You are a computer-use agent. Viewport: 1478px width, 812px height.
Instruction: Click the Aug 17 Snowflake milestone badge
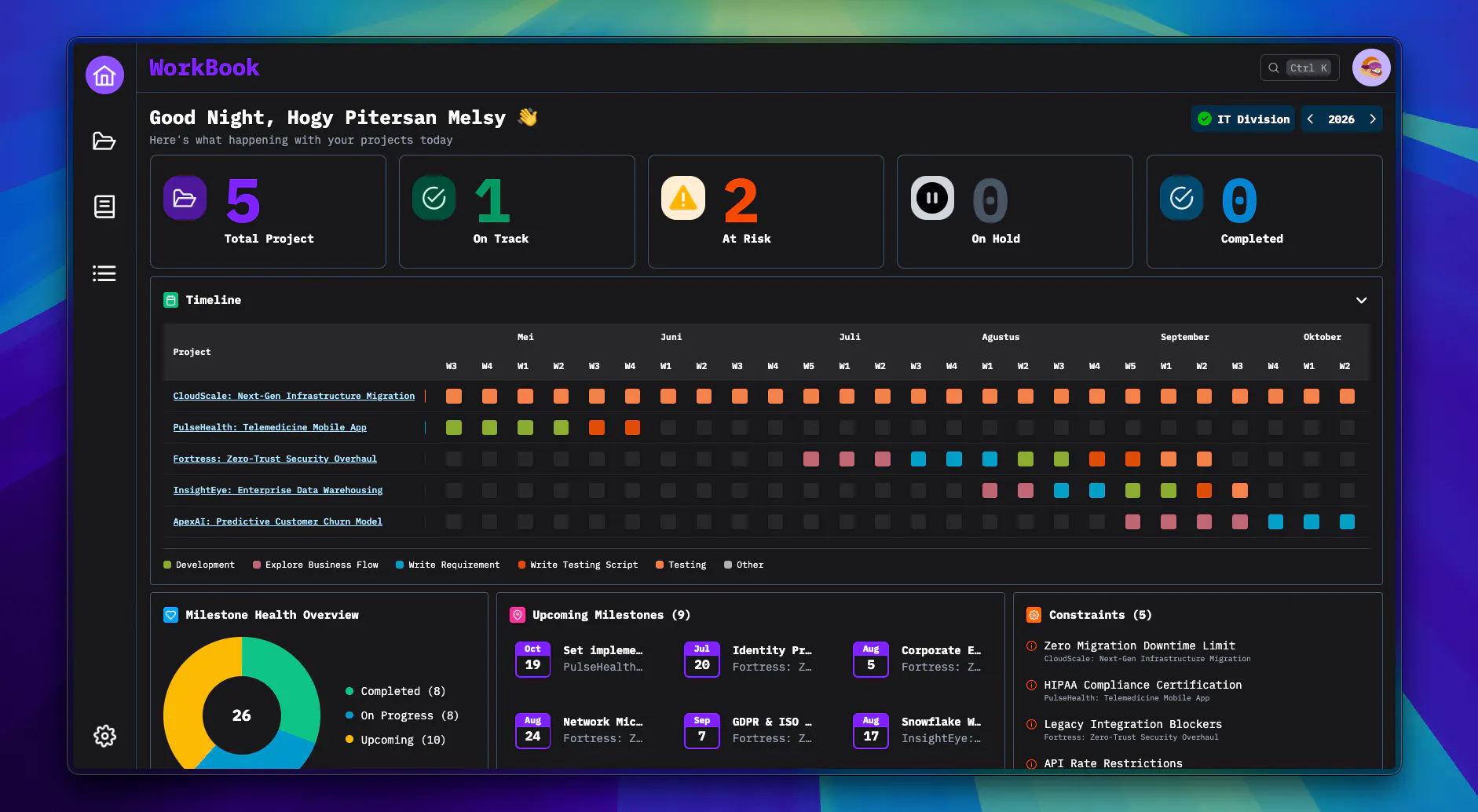click(x=871, y=731)
